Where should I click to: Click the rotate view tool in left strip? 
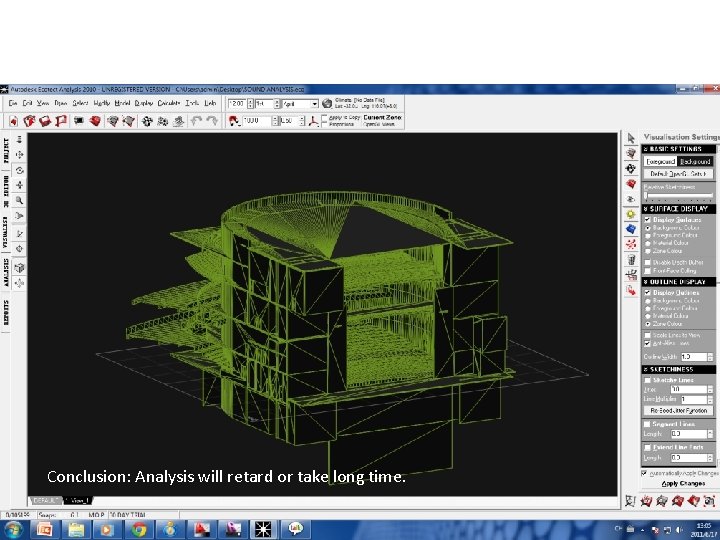[19, 170]
